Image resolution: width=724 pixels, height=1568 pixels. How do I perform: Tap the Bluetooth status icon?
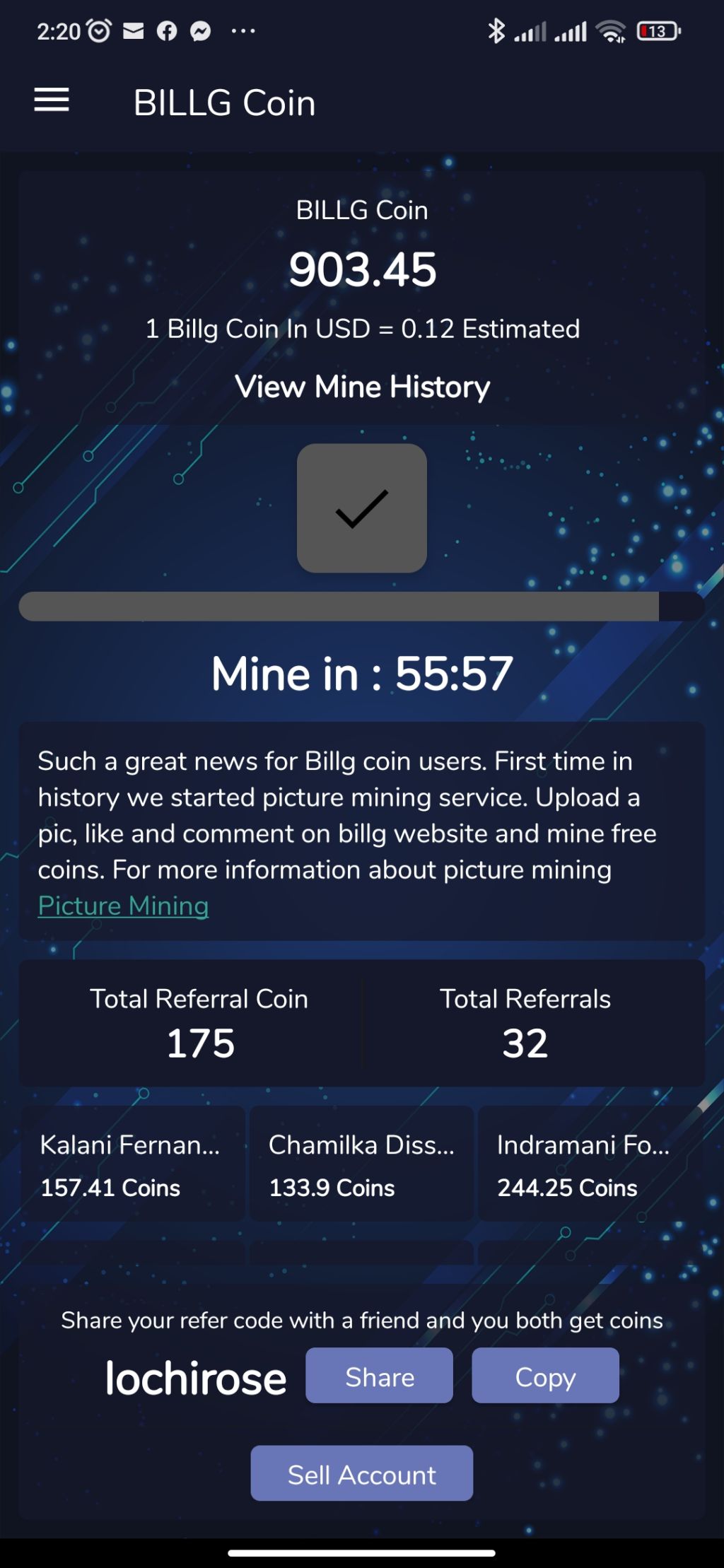496,30
